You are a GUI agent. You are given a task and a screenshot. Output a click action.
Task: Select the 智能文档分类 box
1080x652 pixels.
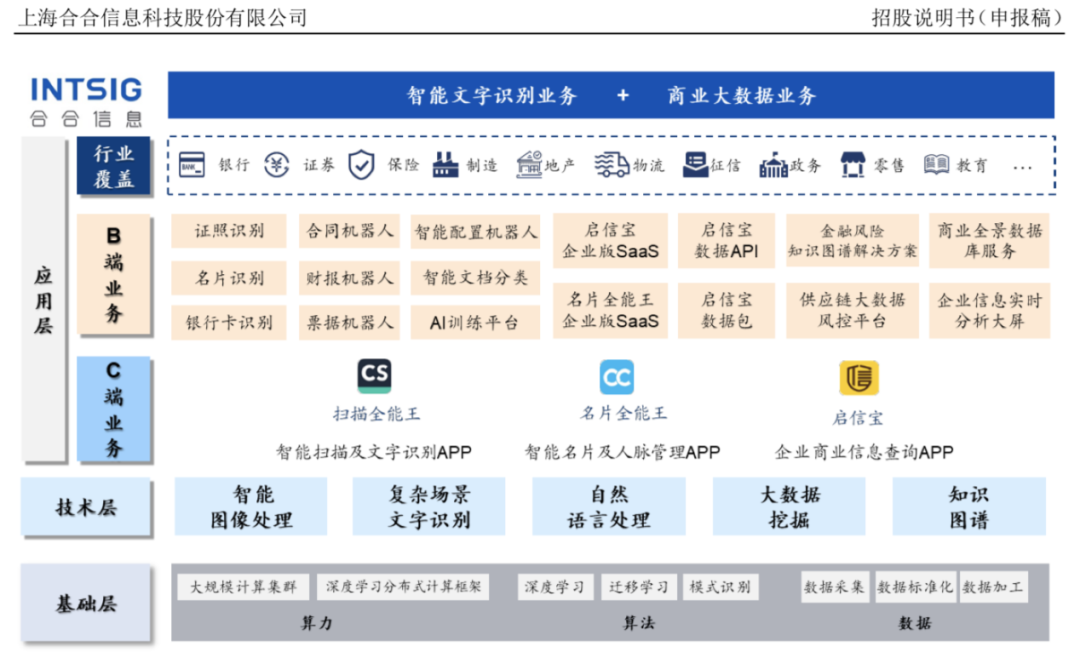(475, 277)
